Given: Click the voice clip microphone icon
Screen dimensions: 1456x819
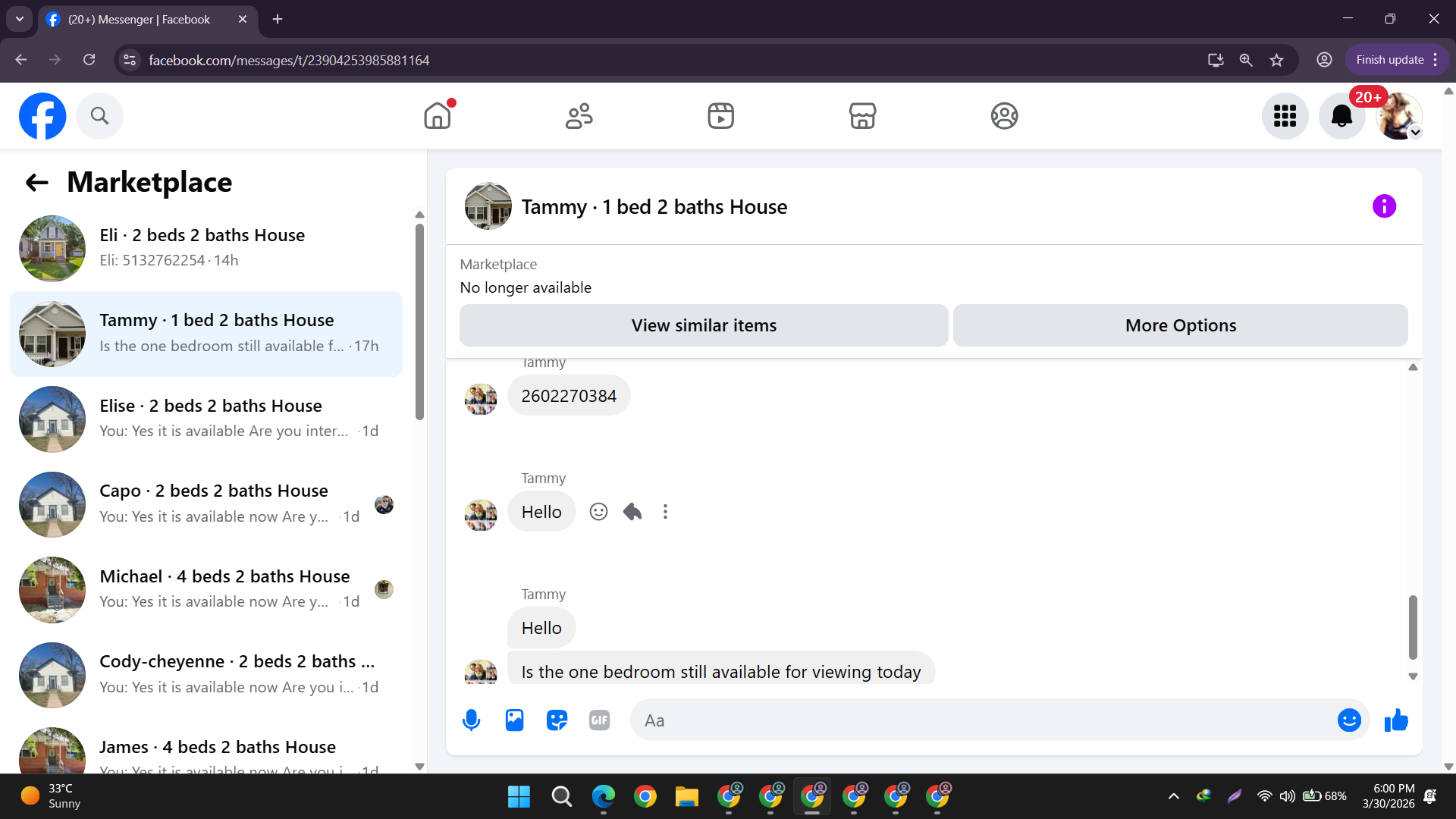Looking at the screenshot, I should coord(471,720).
